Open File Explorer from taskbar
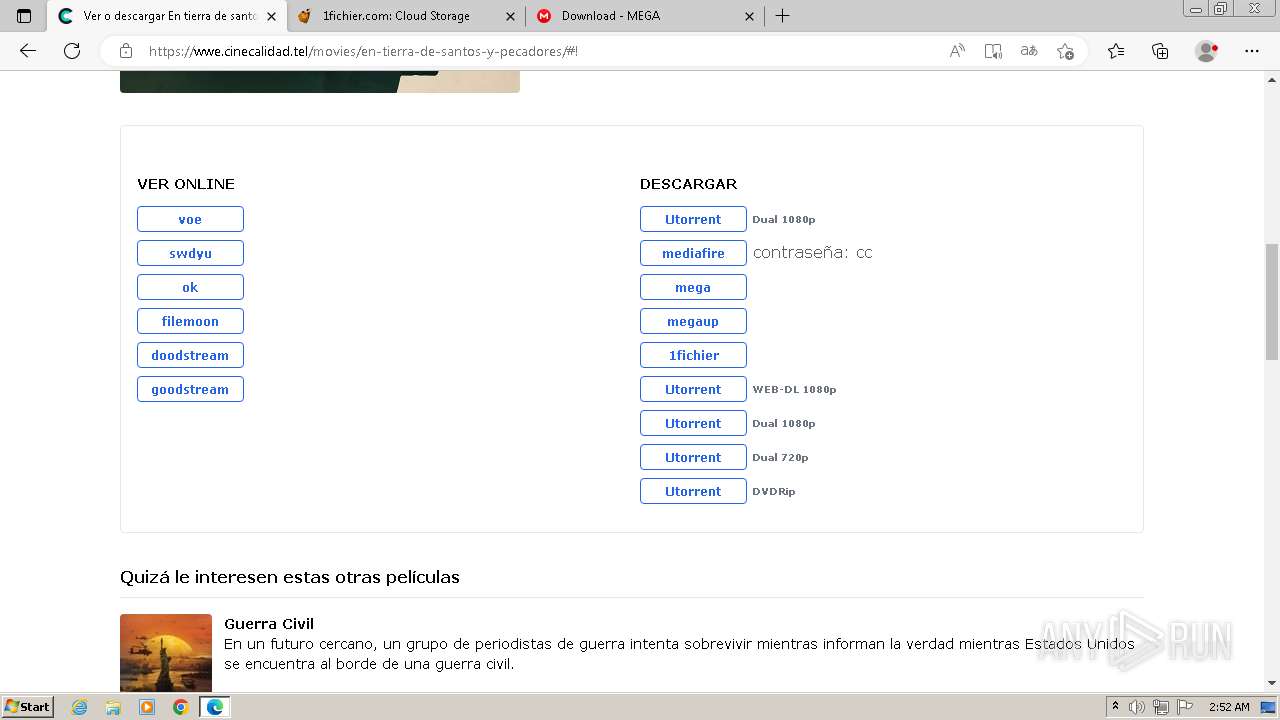The height and width of the screenshot is (720, 1280). [x=113, y=707]
